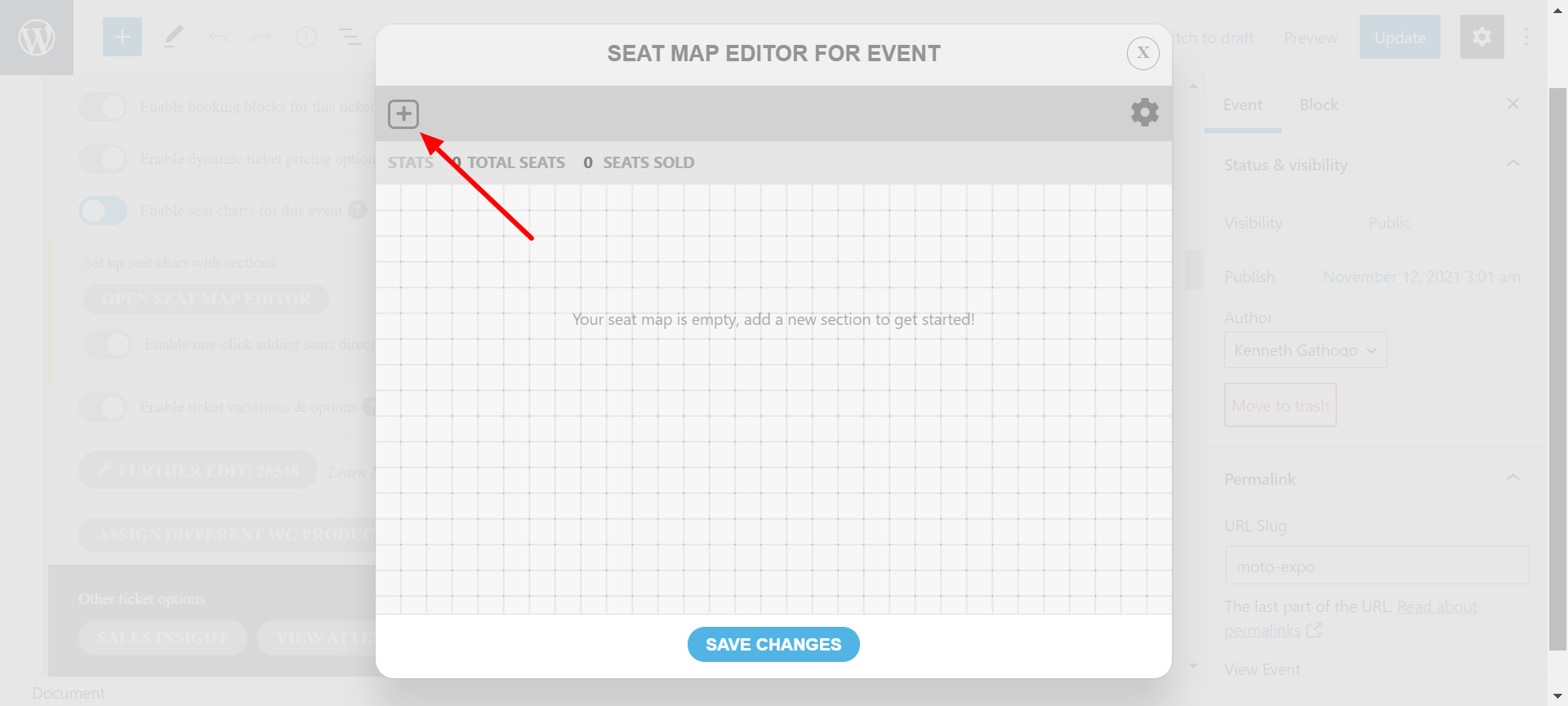Collapse the Status & visibility panel
Viewport: 1568px width, 706px height.
1512,164
